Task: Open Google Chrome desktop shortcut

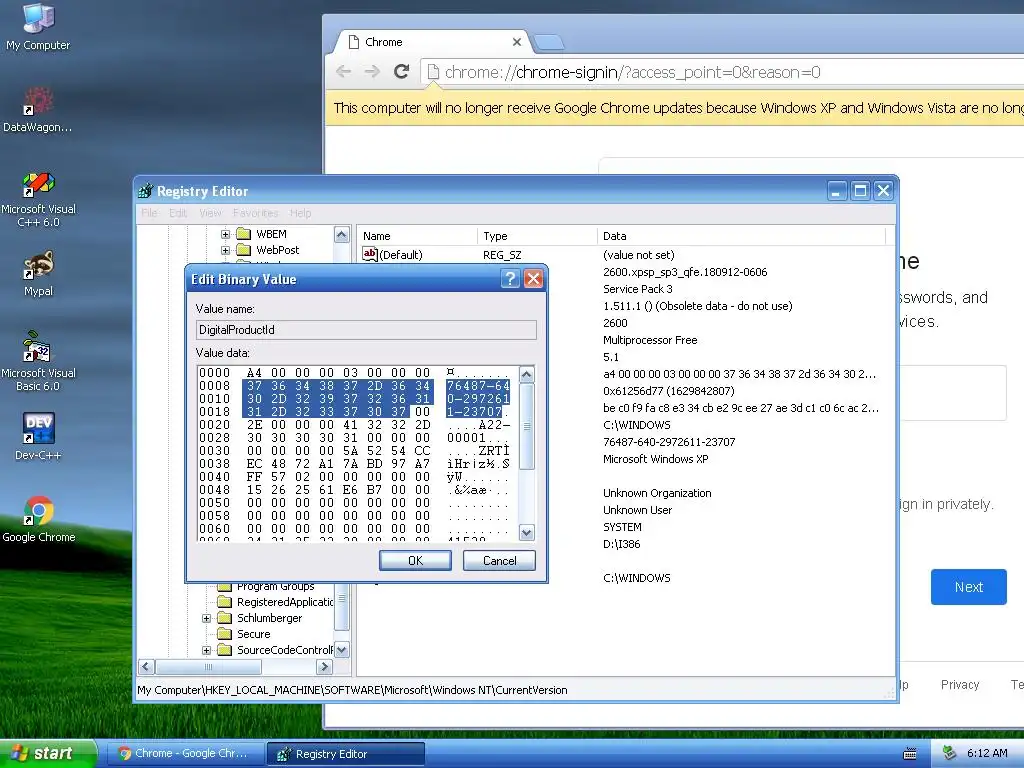Action: [39, 519]
